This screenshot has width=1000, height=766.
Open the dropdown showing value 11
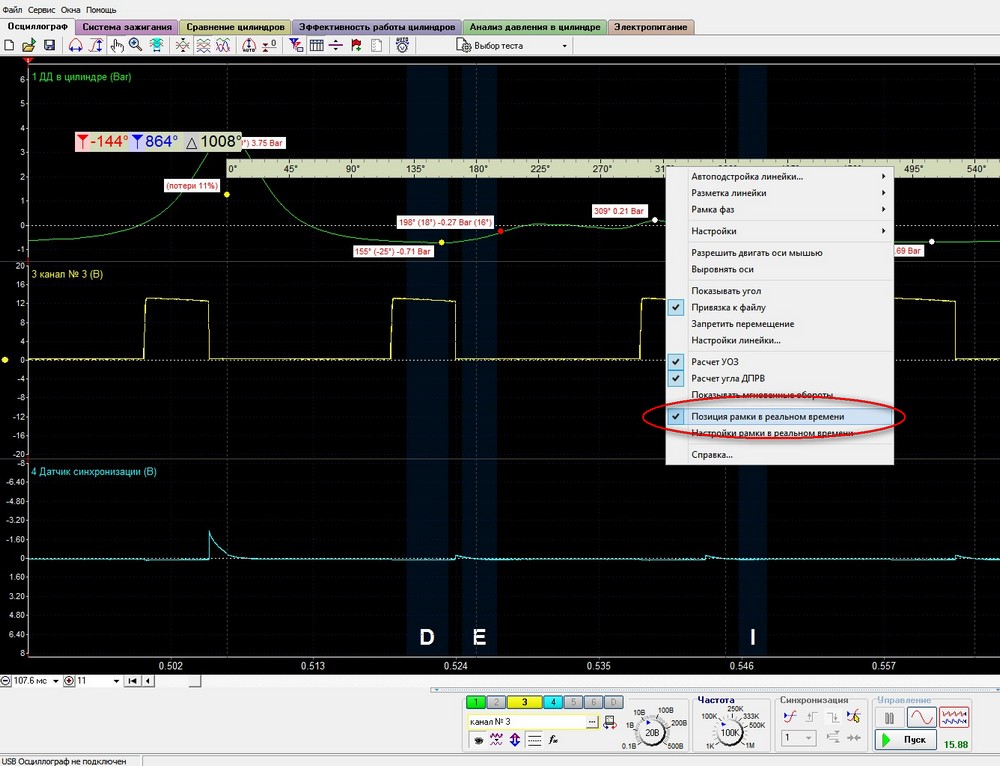point(115,681)
